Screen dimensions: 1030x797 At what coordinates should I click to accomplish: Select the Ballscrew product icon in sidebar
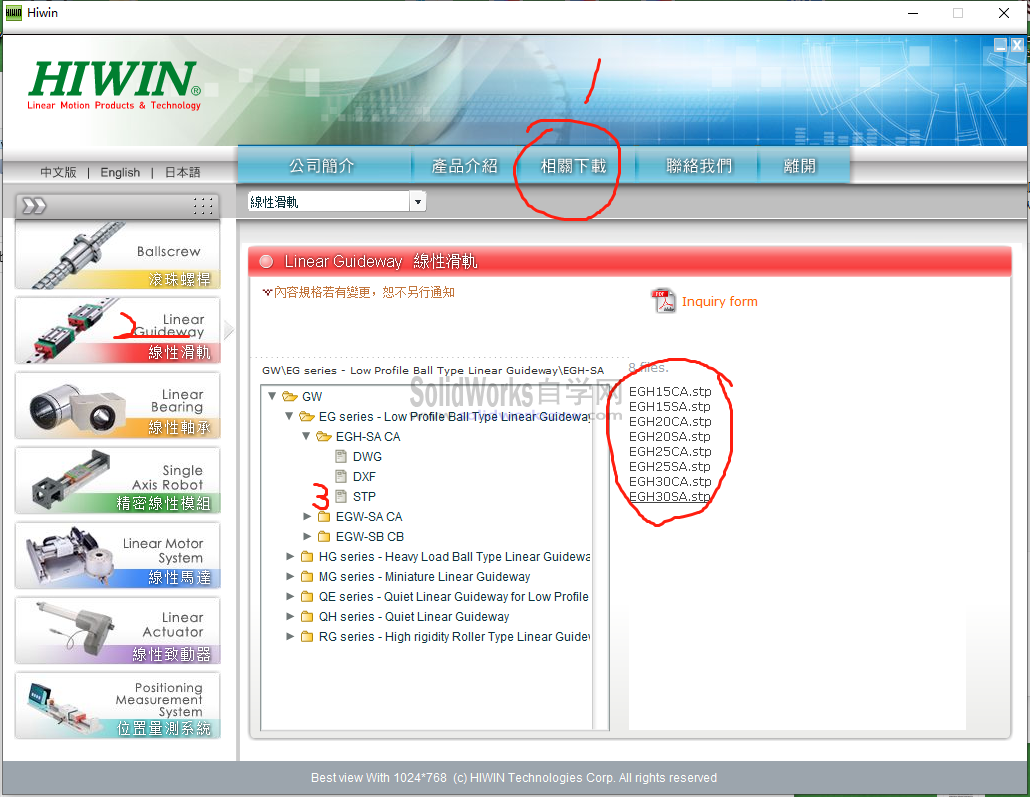117,255
